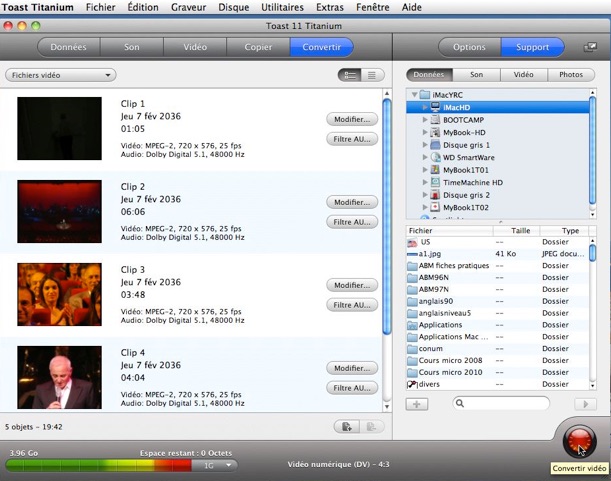Expand the Disque gris 1 node
The height and width of the screenshot is (481, 611).
coord(425,145)
